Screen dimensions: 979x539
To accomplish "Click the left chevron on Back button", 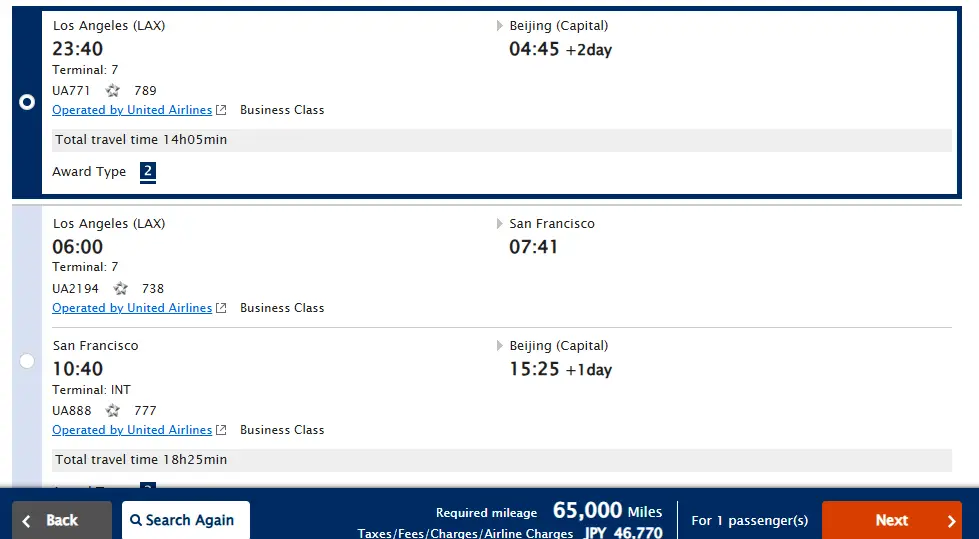I will point(26,521).
